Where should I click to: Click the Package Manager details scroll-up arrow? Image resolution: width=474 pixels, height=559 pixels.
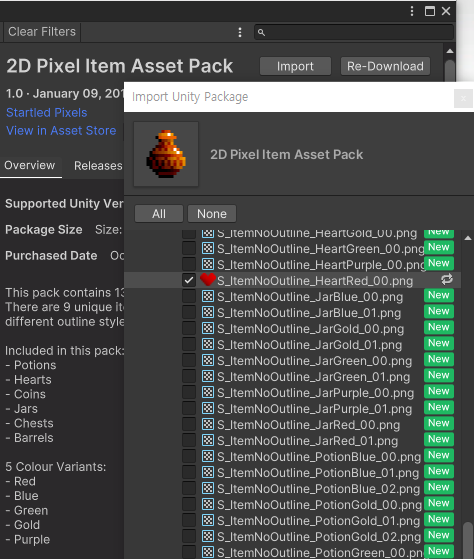click(450, 51)
